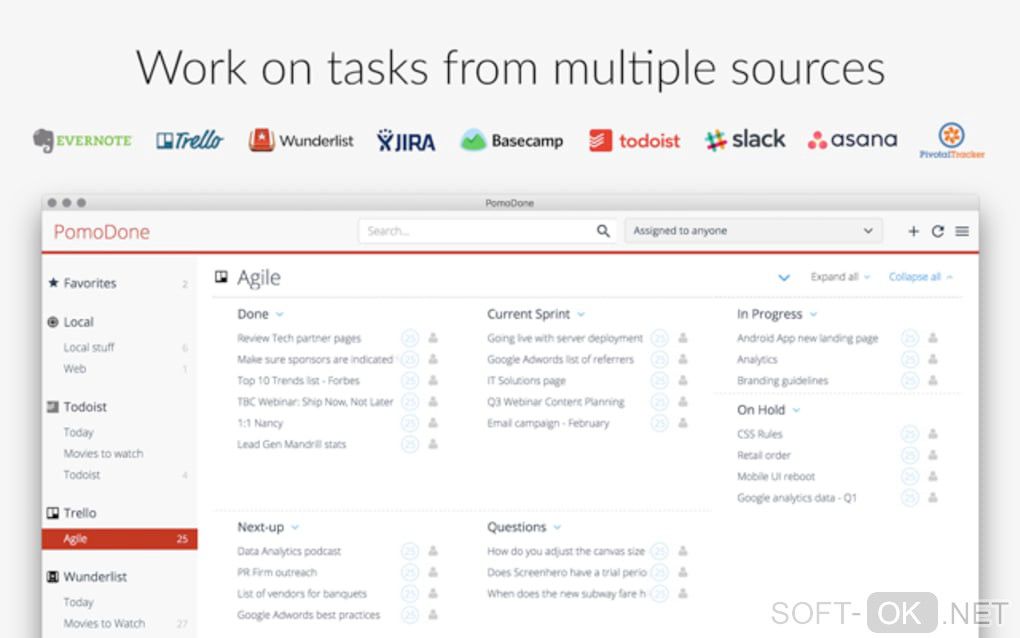The image size is (1020, 638).
Task: Click question How do you adjust the canvas size
Action: (x=566, y=552)
